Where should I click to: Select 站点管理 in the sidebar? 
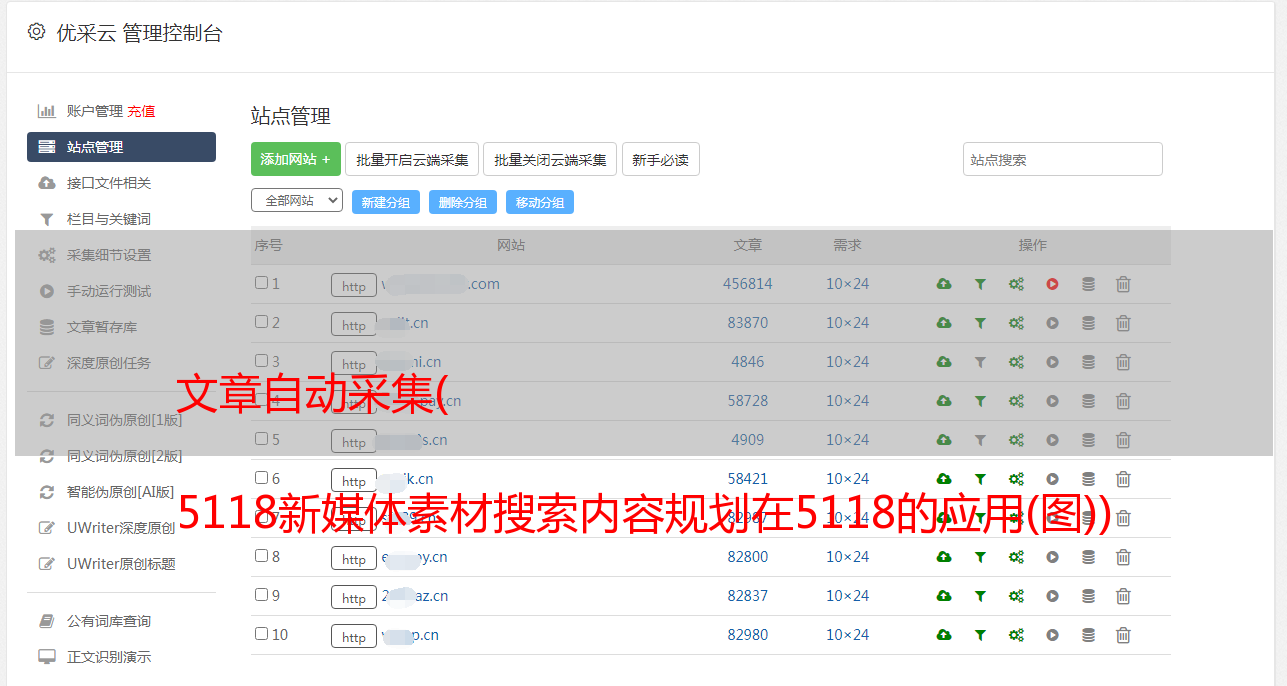[121, 147]
